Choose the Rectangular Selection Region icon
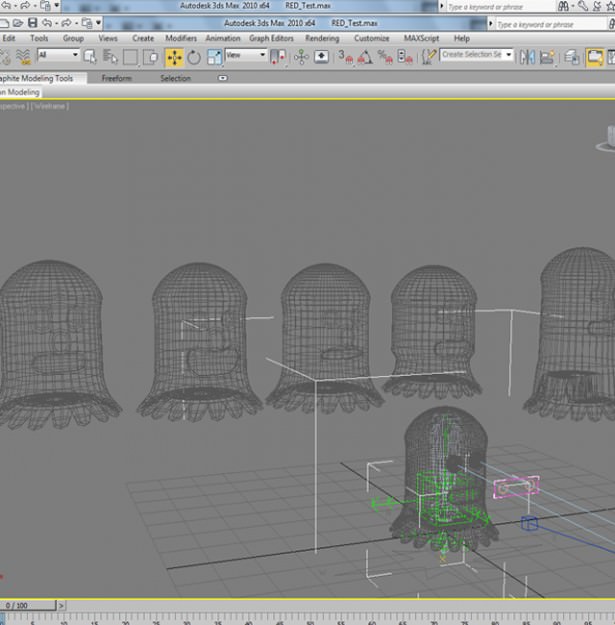 point(130,57)
